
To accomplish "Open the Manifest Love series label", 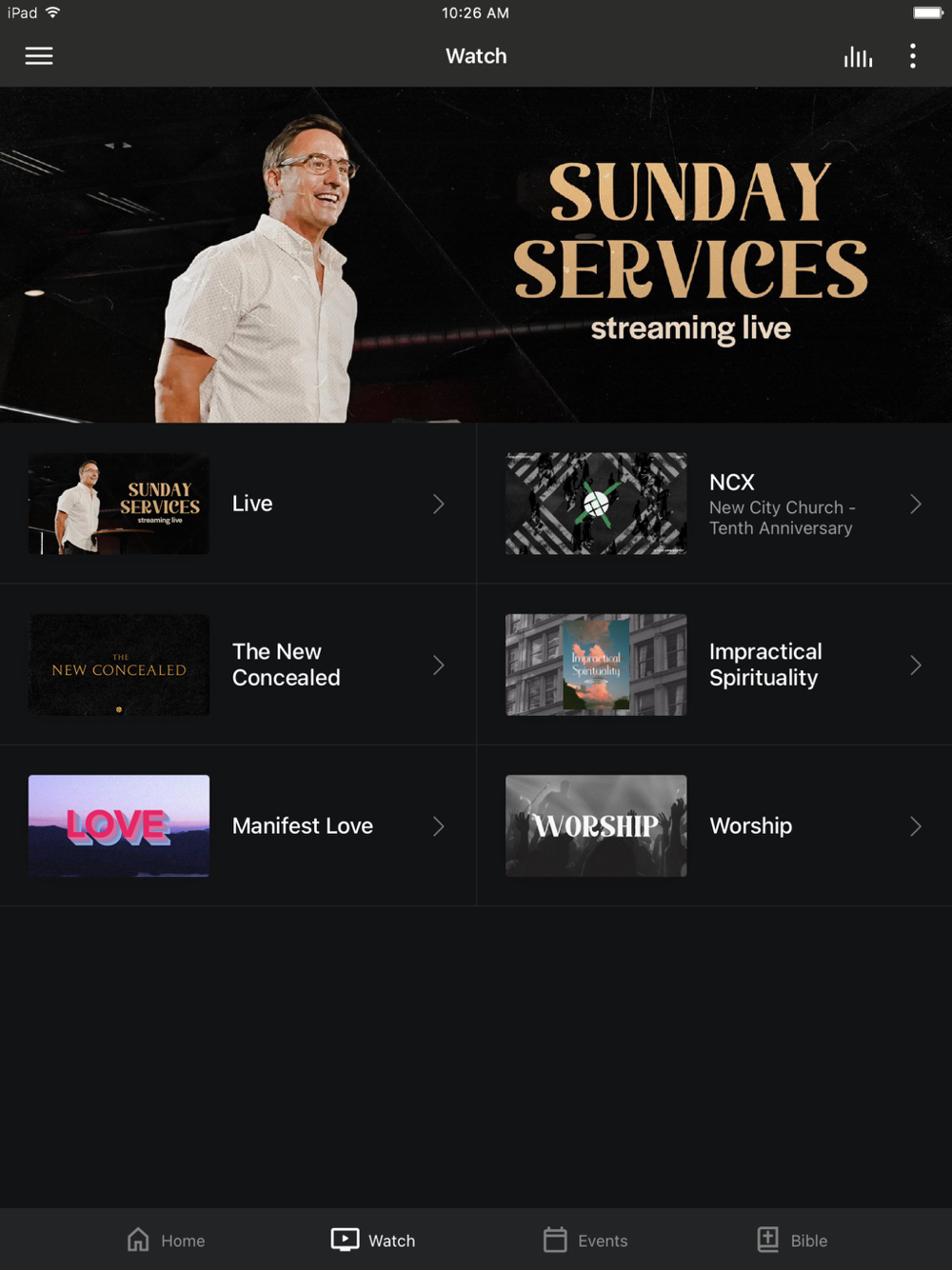I will click(x=303, y=825).
